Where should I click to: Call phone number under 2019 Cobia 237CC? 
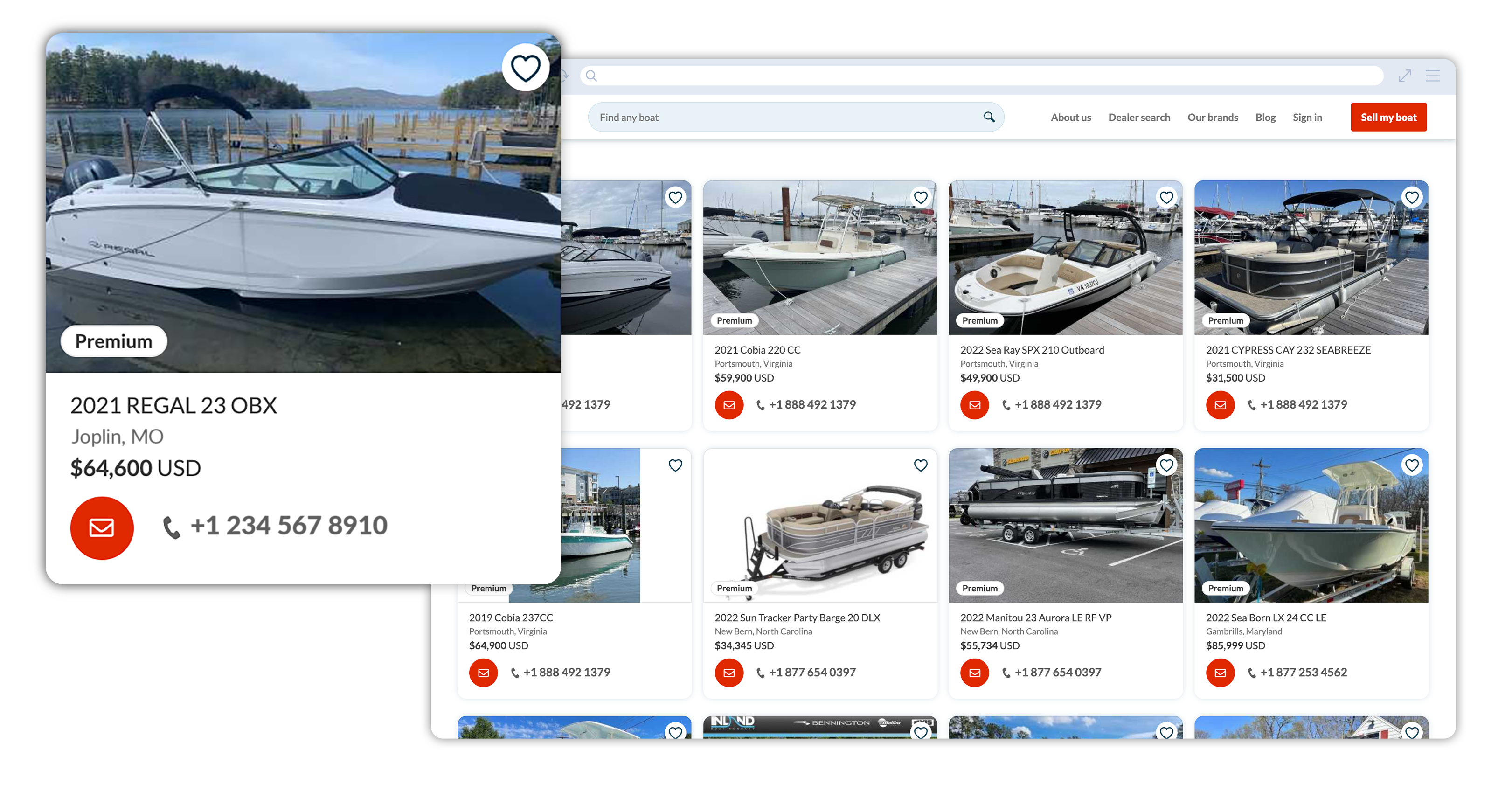click(561, 673)
